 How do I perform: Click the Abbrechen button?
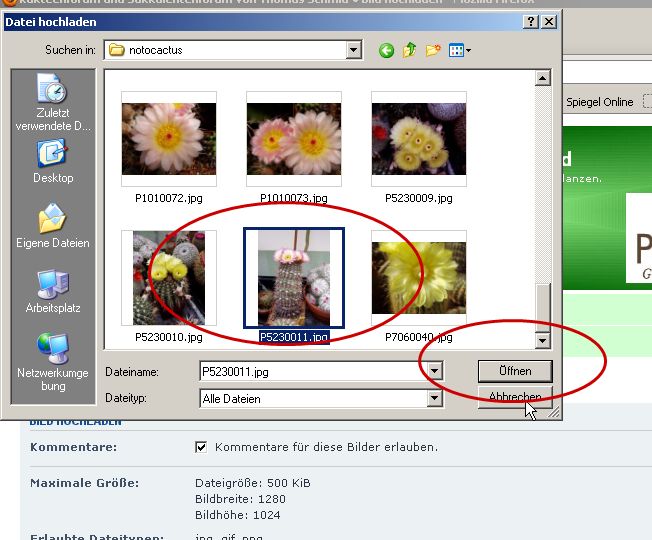[515, 397]
